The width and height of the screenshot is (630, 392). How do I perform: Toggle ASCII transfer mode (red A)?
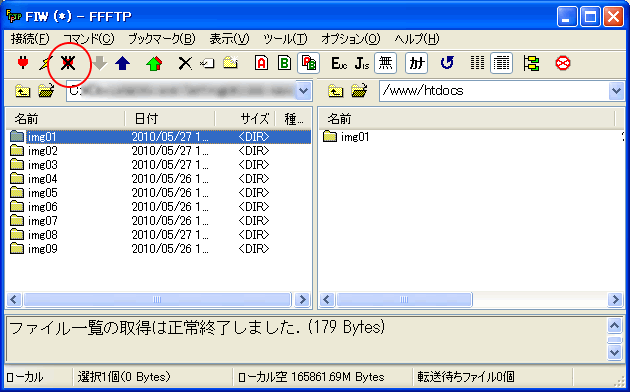(x=261, y=63)
